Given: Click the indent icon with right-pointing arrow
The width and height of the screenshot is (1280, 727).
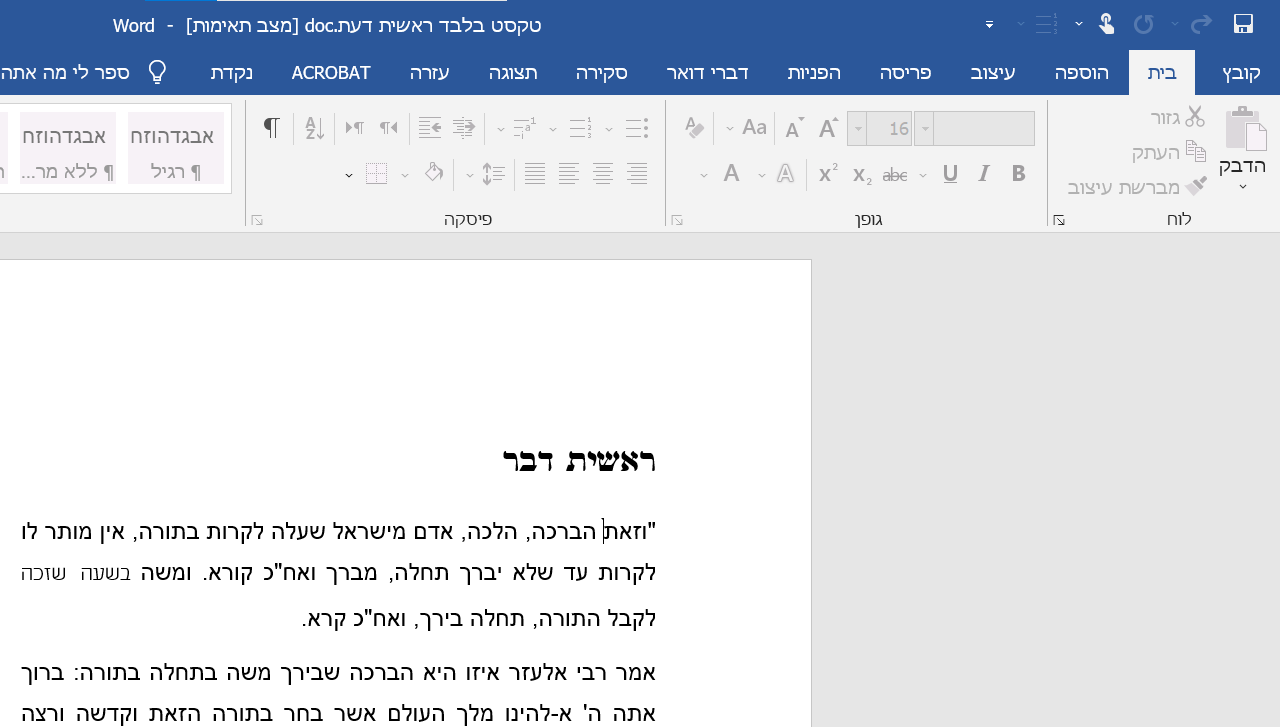Looking at the screenshot, I should click(464, 128).
